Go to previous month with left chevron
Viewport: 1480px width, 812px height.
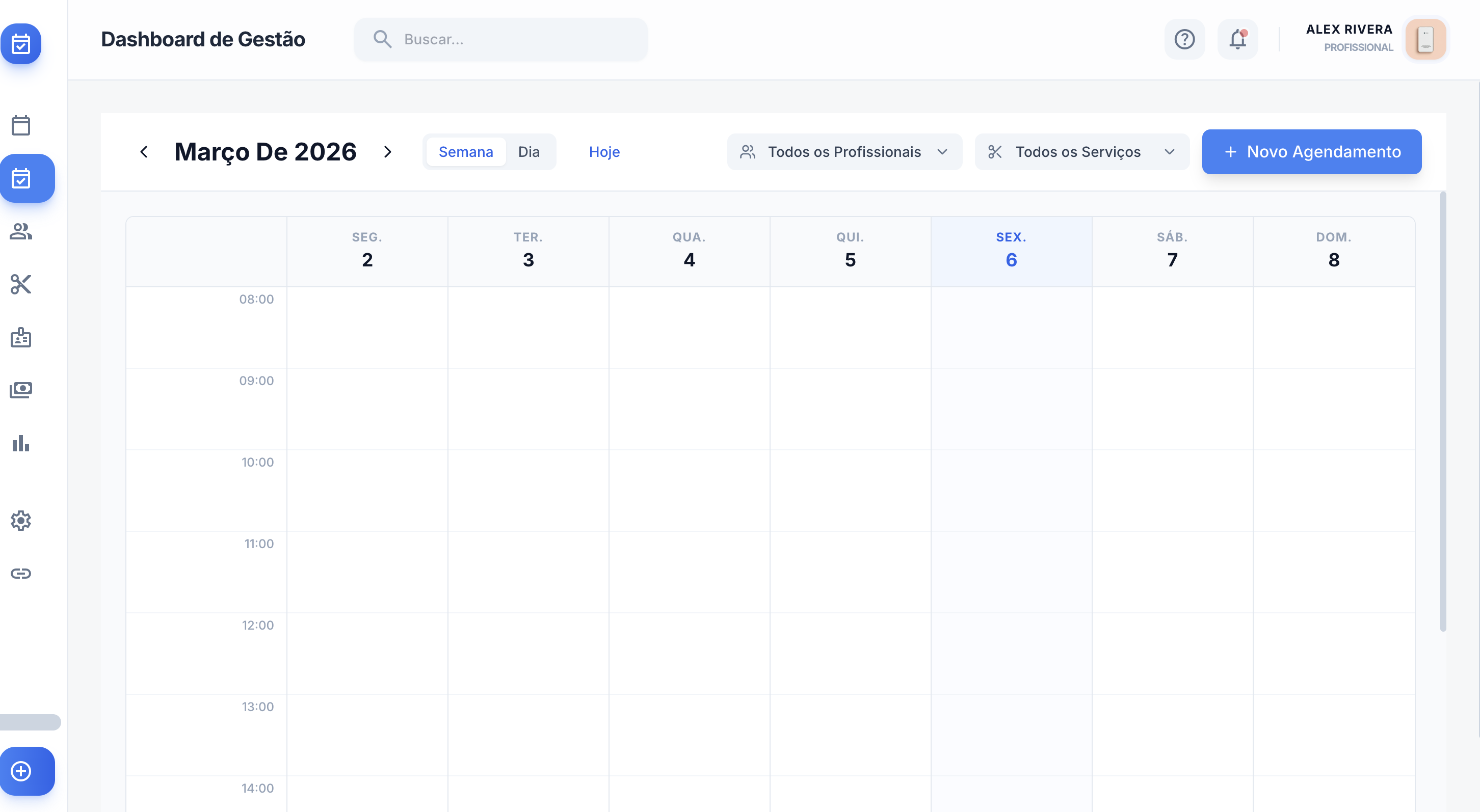tap(144, 152)
